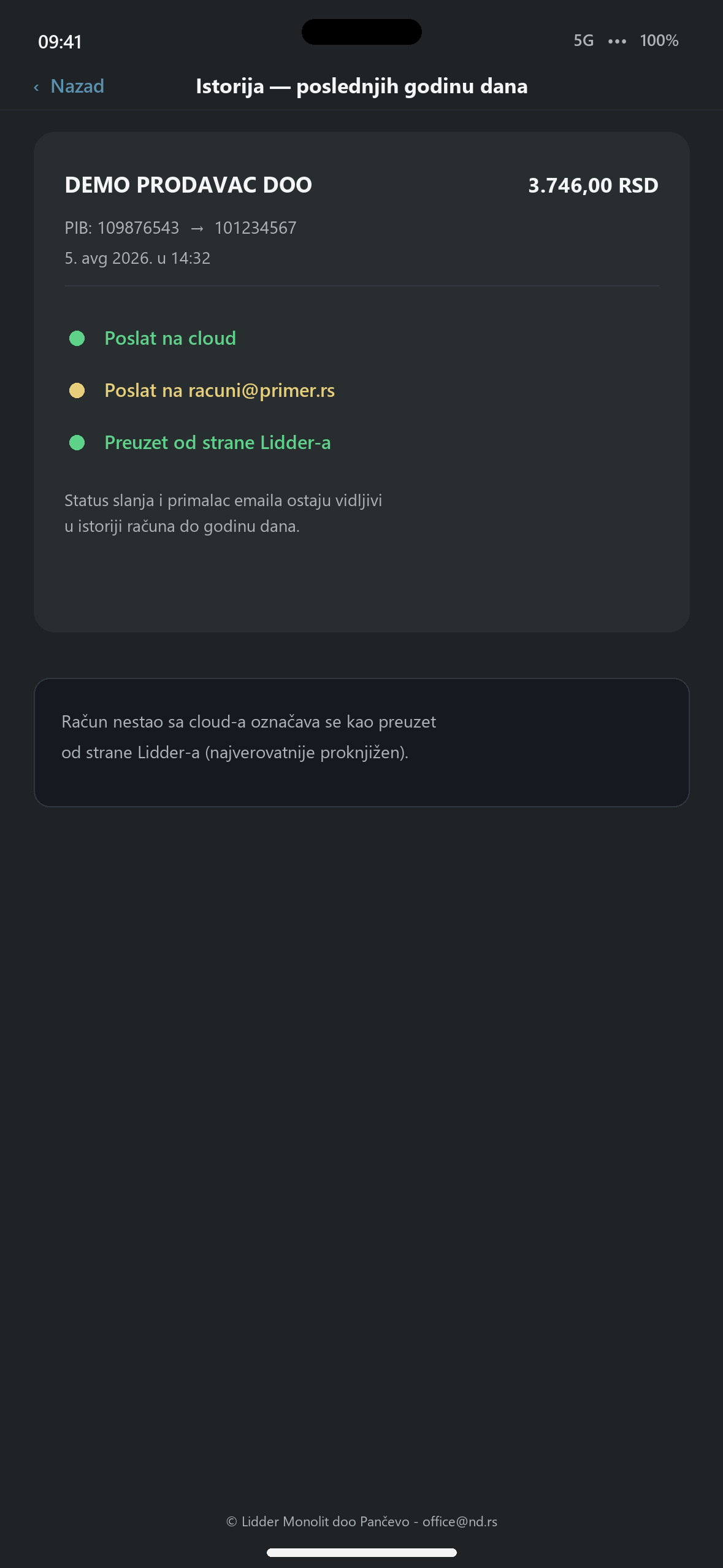
Task: Select the Preuzet od strane Lidder-a status
Action: 218,442
